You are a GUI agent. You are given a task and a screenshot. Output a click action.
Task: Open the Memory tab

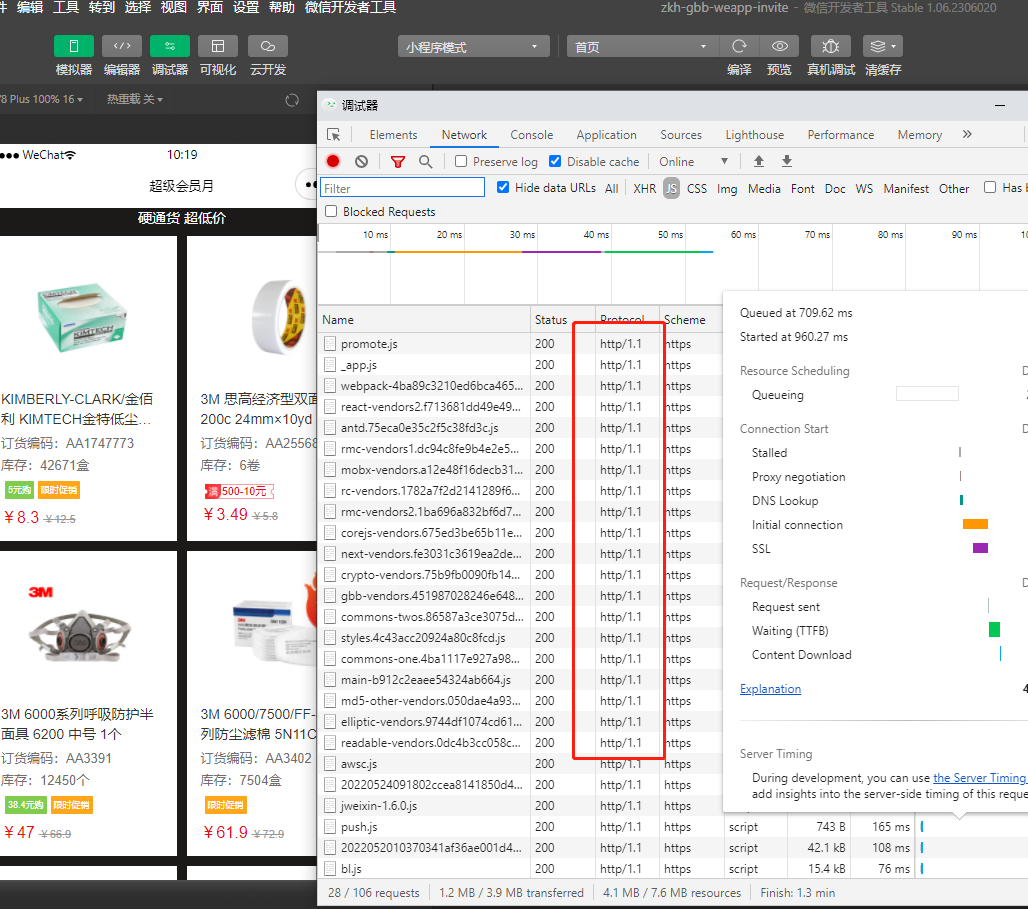pyautogui.click(x=920, y=134)
